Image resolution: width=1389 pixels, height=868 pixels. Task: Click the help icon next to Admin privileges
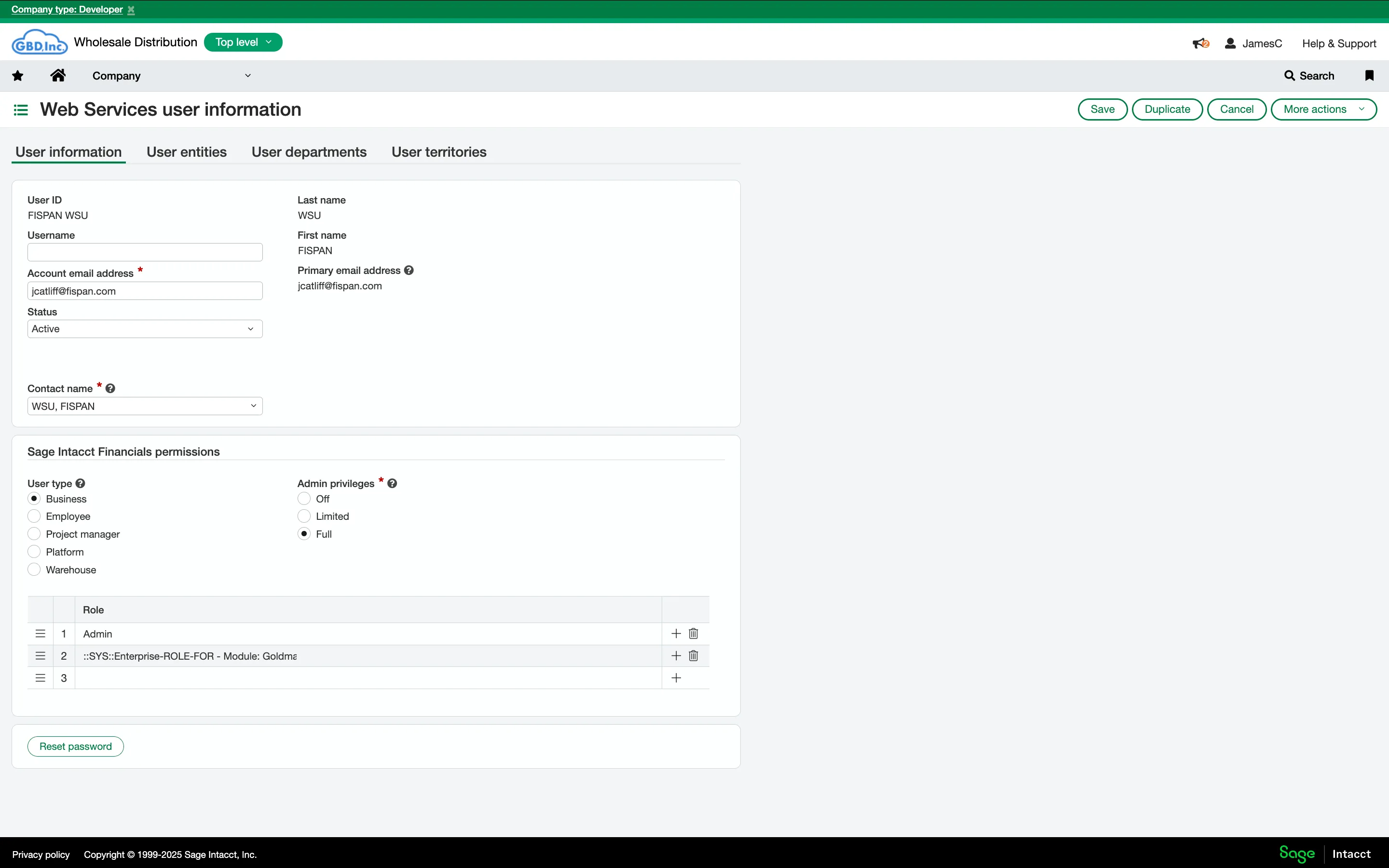pos(392,483)
